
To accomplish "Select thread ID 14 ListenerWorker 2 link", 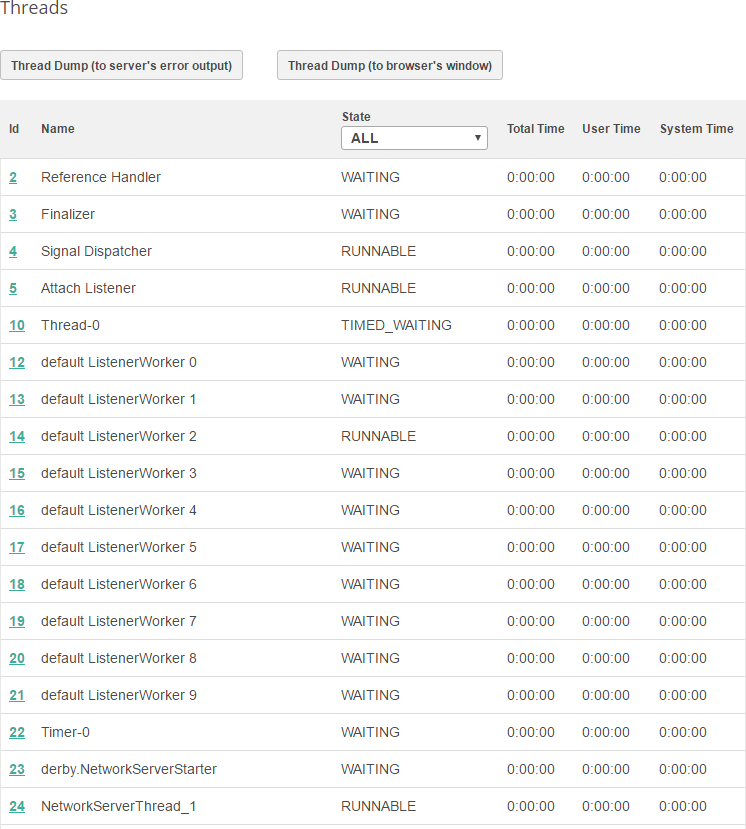I will (17, 437).
